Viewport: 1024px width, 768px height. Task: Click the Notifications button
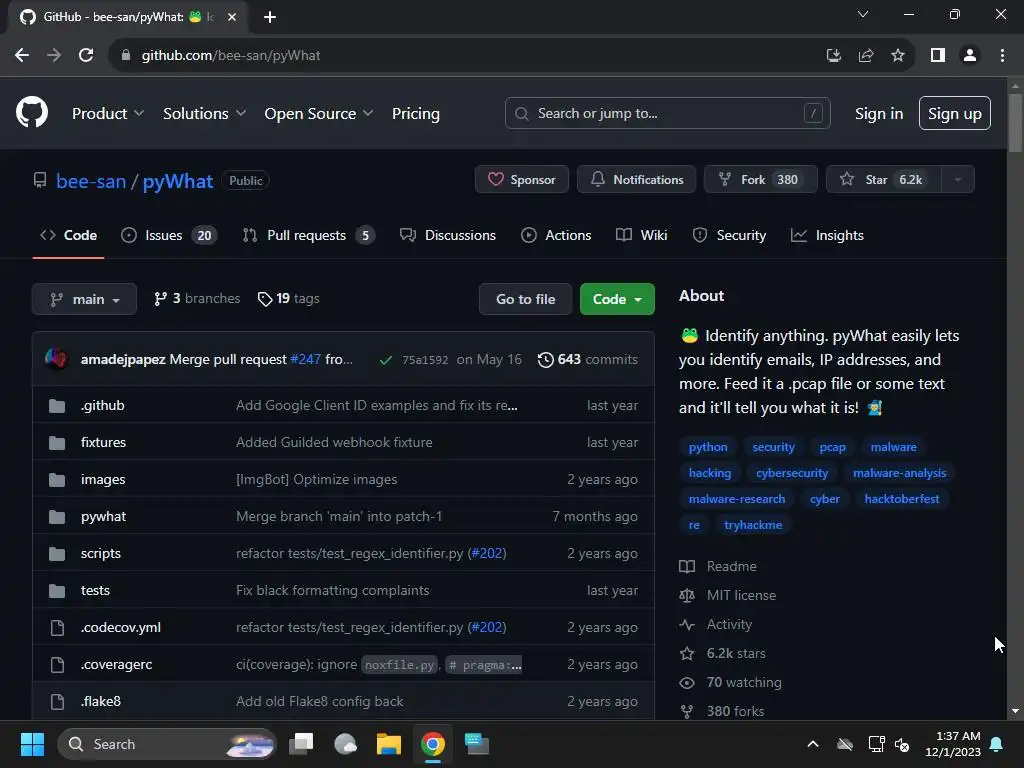click(x=637, y=180)
